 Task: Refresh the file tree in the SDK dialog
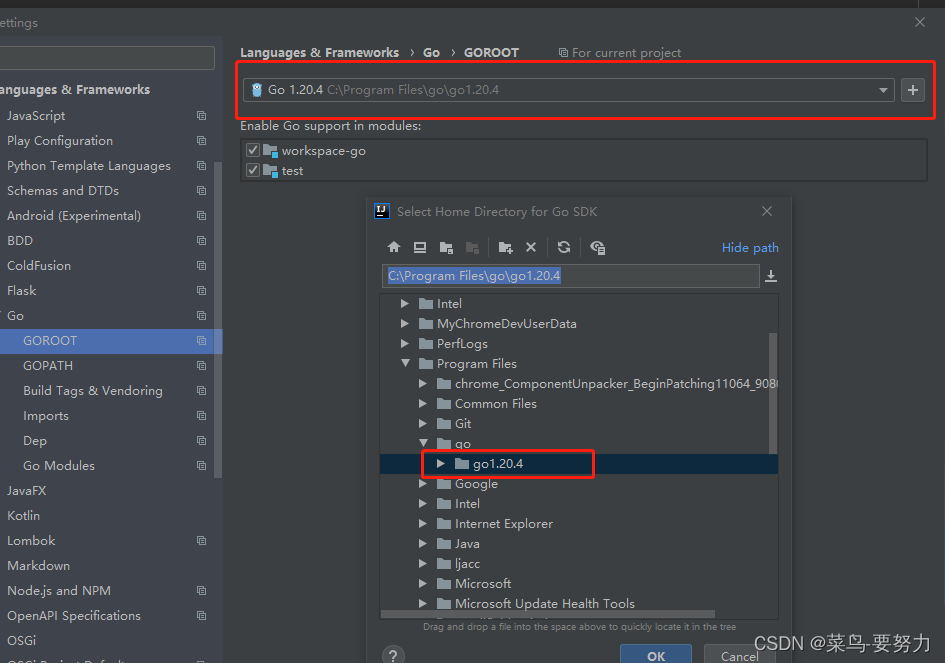564,247
